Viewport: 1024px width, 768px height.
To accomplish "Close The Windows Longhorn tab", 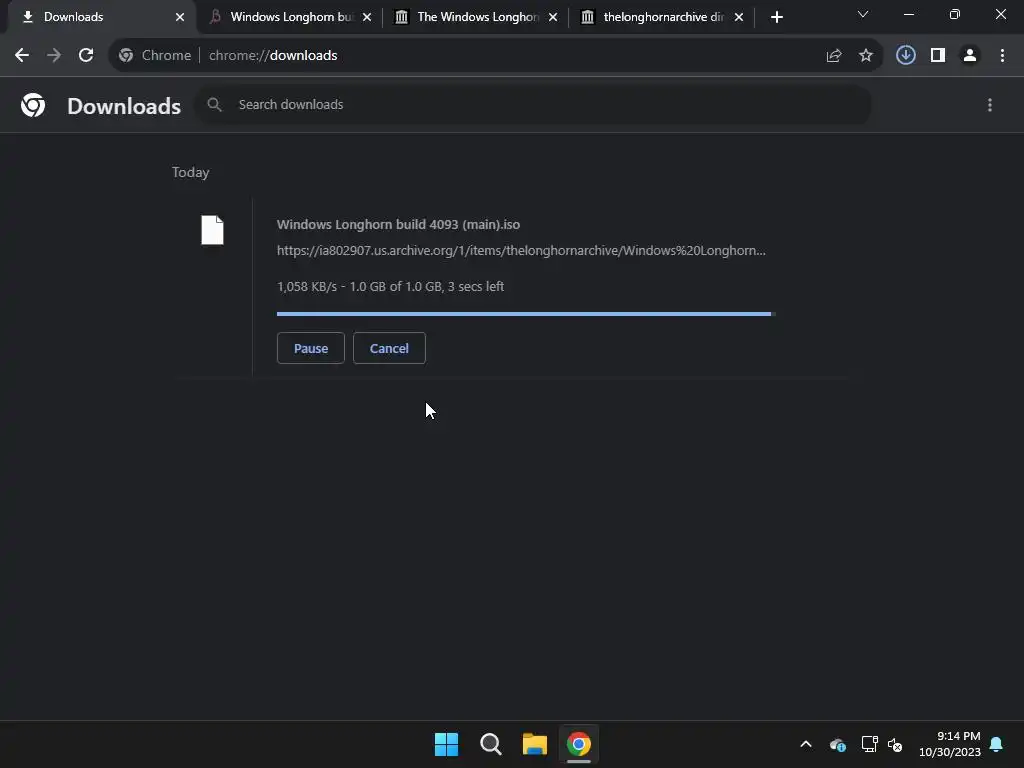I will click(553, 17).
